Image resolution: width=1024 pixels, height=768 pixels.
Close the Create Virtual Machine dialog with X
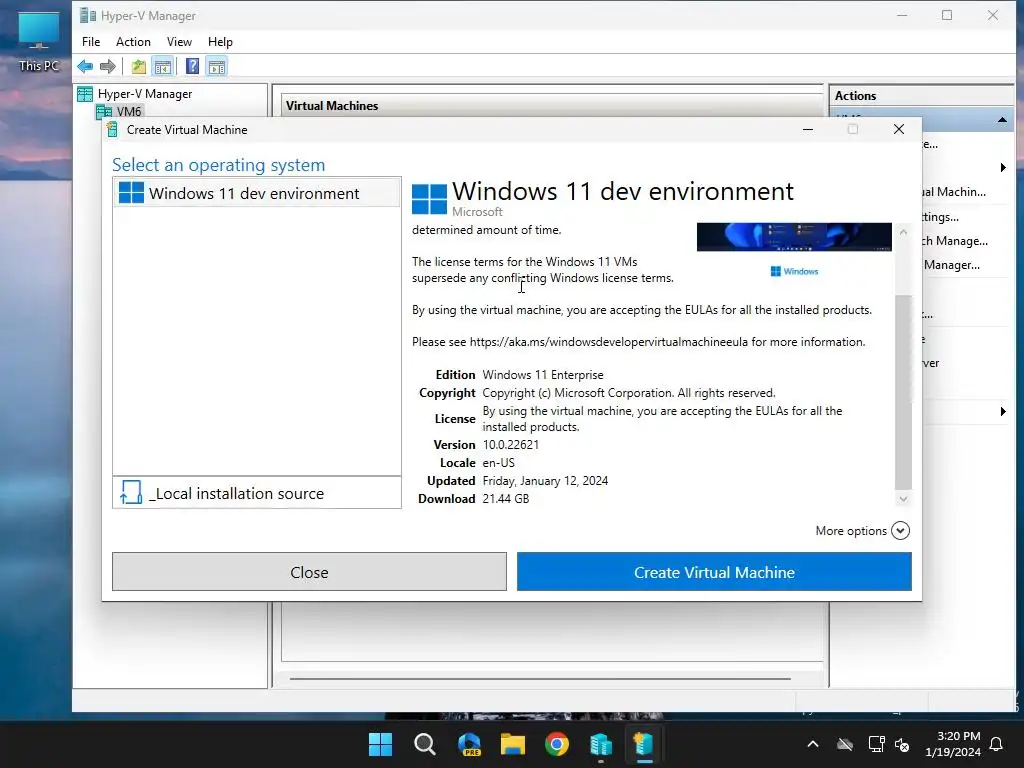tap(899, 129)
